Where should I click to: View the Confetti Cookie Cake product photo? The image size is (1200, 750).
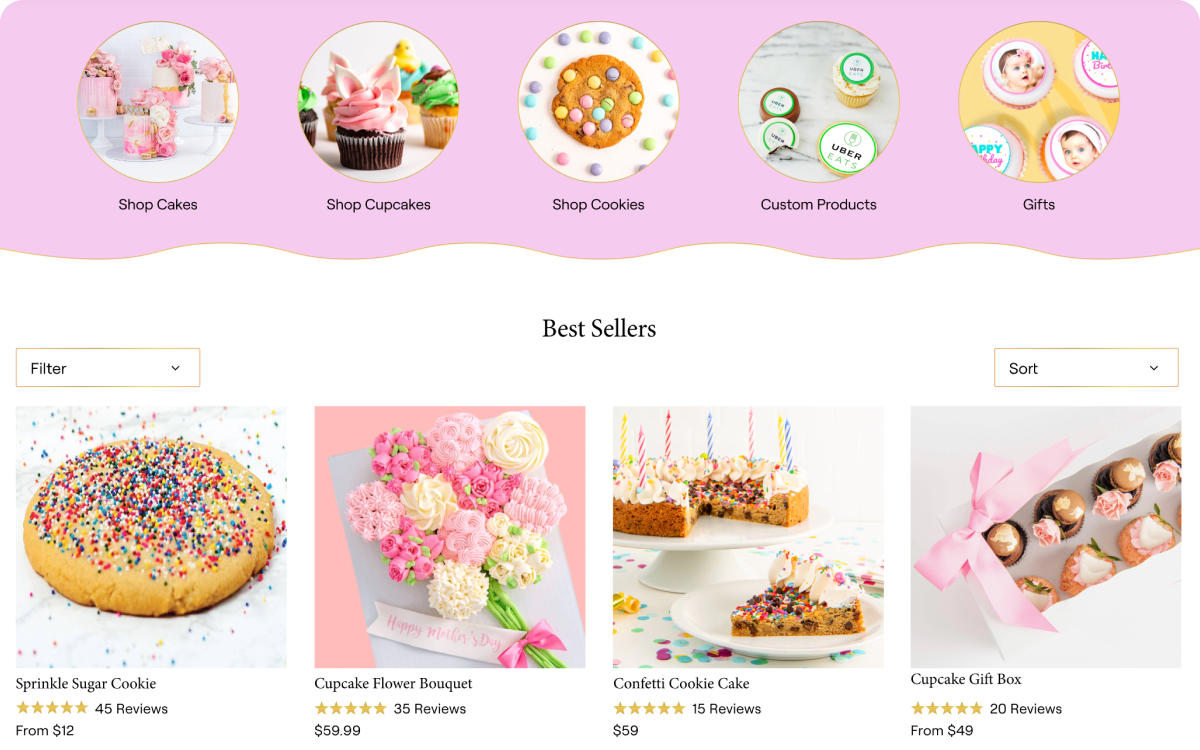[x=748, y=537]
